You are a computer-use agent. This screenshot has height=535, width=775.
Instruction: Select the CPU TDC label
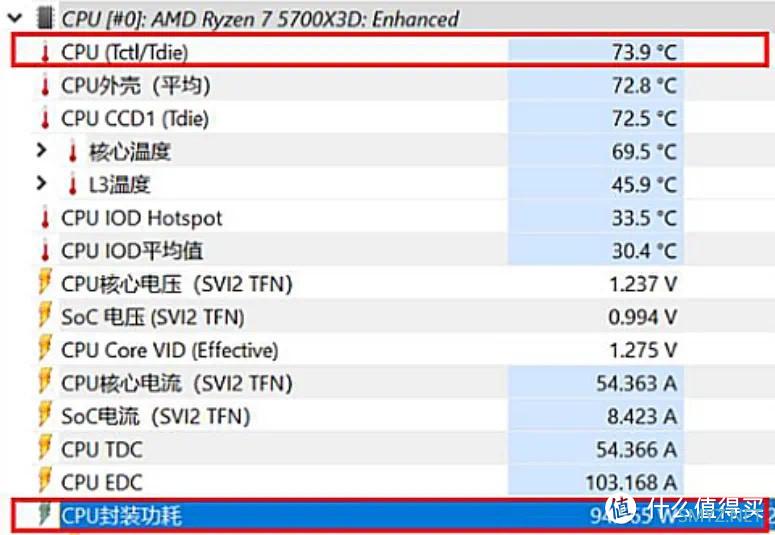click(x=102, y=450)
